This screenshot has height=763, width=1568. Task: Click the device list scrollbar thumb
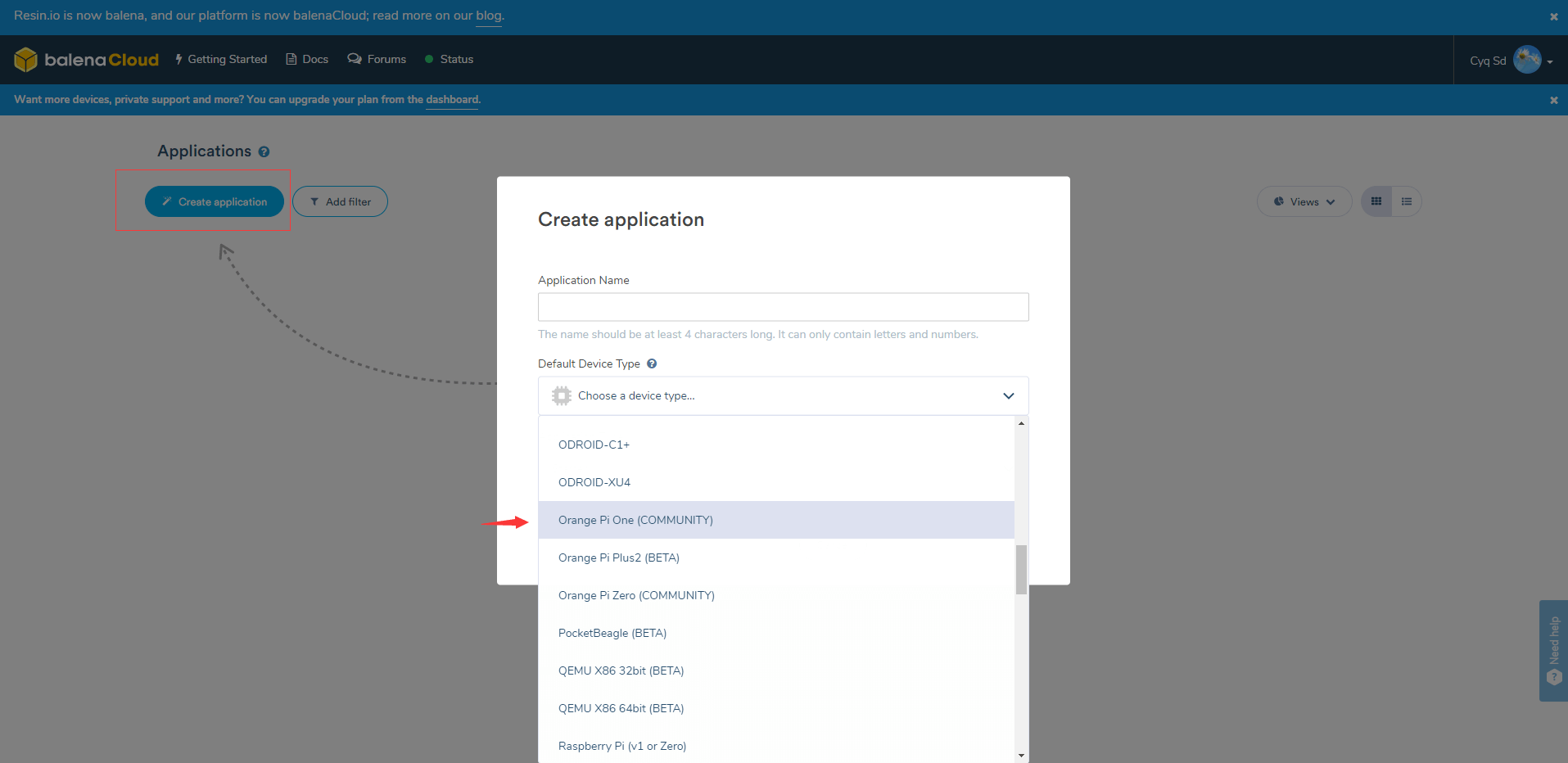click(x=1021, y=569)
